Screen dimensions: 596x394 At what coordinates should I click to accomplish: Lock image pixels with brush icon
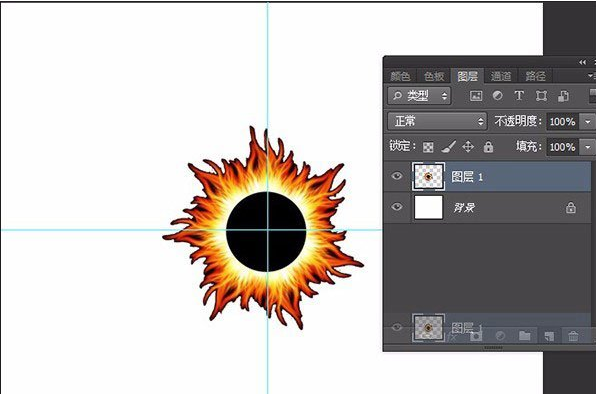(449, 147)
